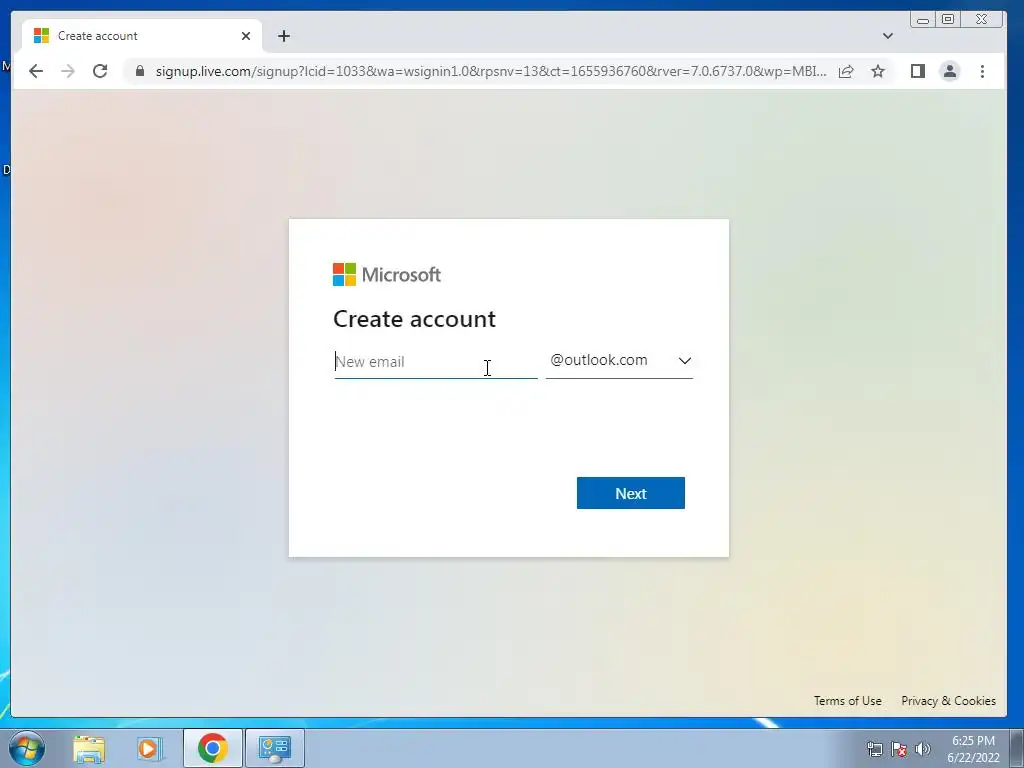1024x768 pixels.
Task: Select the Create account tab
Action: (x=142, y=36)
